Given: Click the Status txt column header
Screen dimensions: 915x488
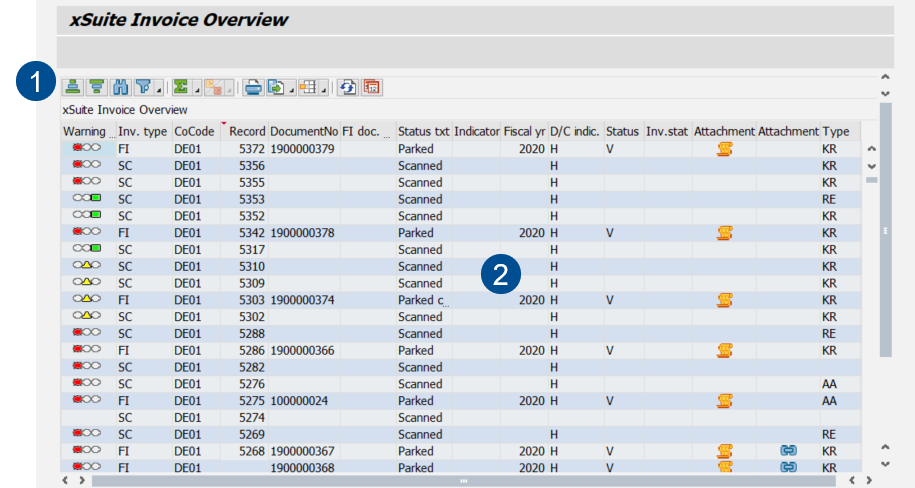Looking at the screenshot, I should [423, 131].
